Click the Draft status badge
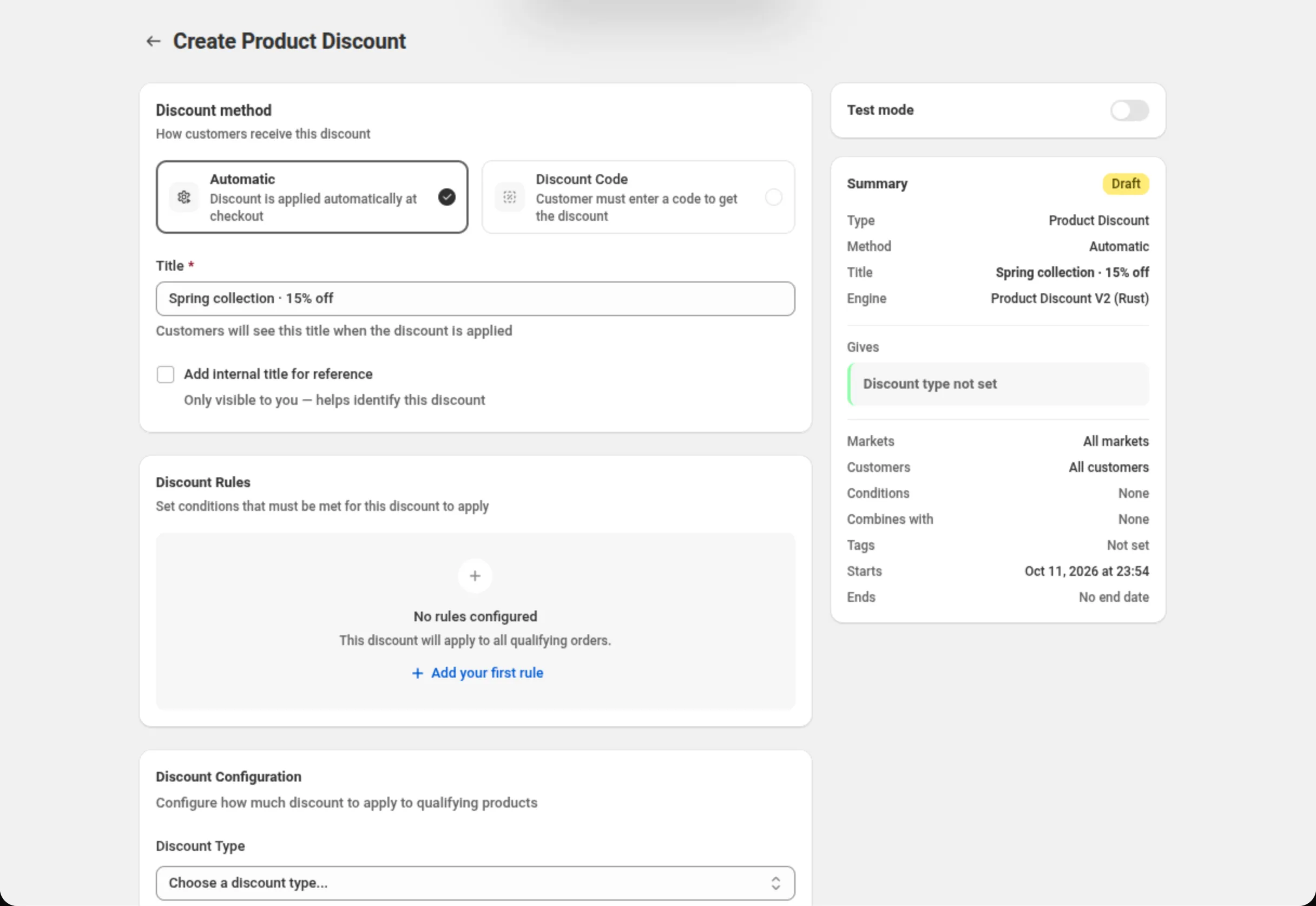This screenshot has width=1316, height=906. [1126, 184]
